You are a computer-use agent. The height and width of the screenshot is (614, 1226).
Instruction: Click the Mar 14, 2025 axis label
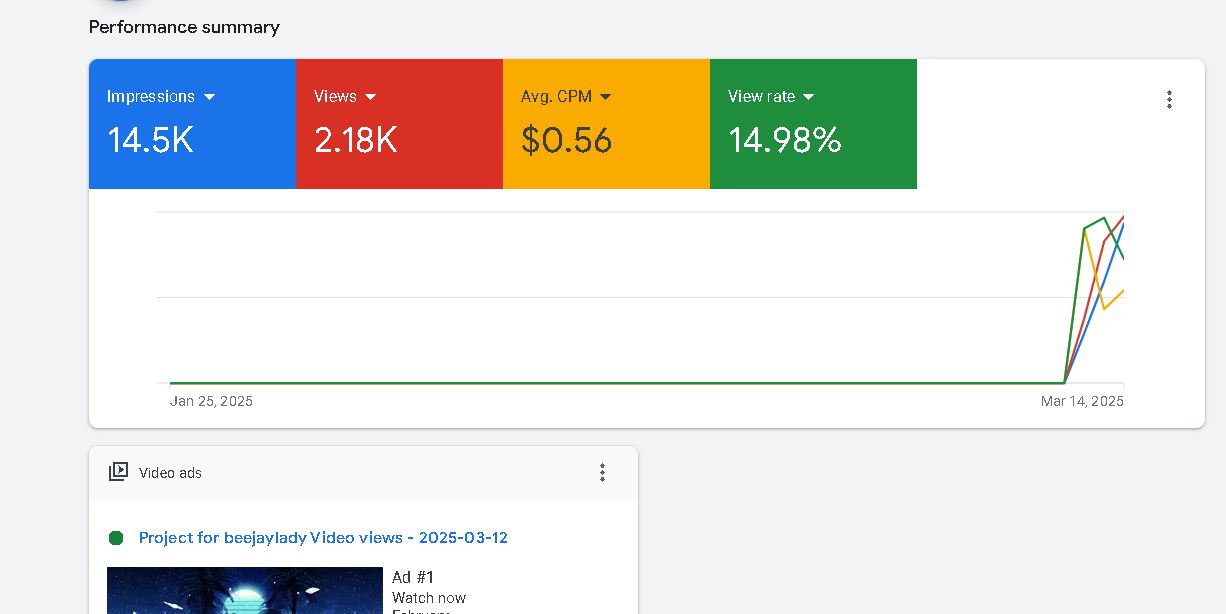1082,401
